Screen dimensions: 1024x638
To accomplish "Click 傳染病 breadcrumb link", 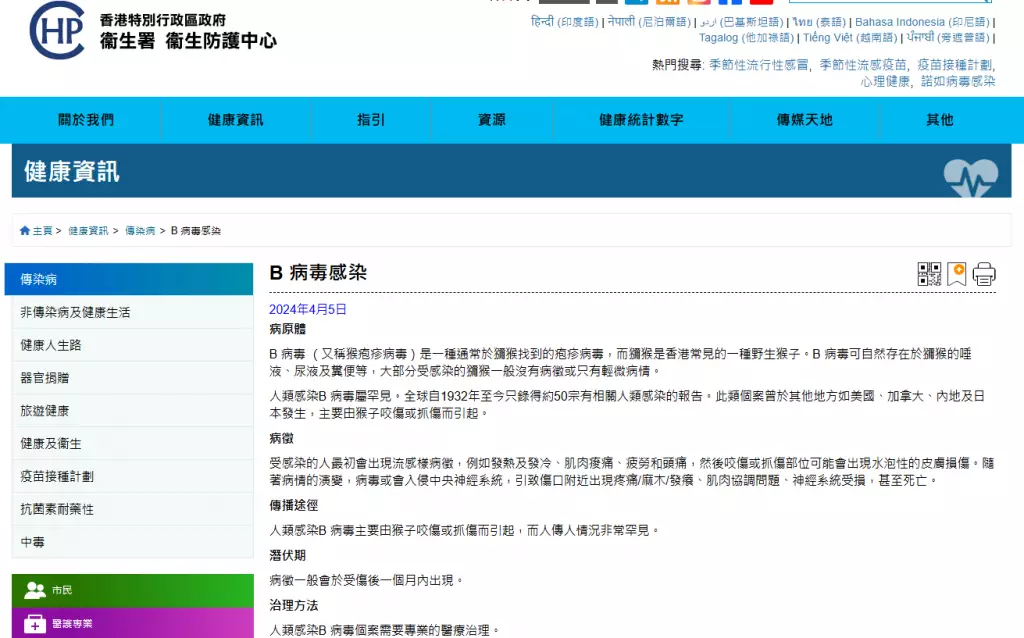I will pyautogui.click(x=139, y=231).
